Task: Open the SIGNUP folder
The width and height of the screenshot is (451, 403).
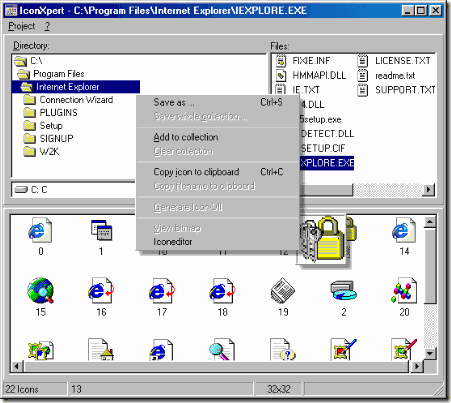Action: click(x=49, y=139)
